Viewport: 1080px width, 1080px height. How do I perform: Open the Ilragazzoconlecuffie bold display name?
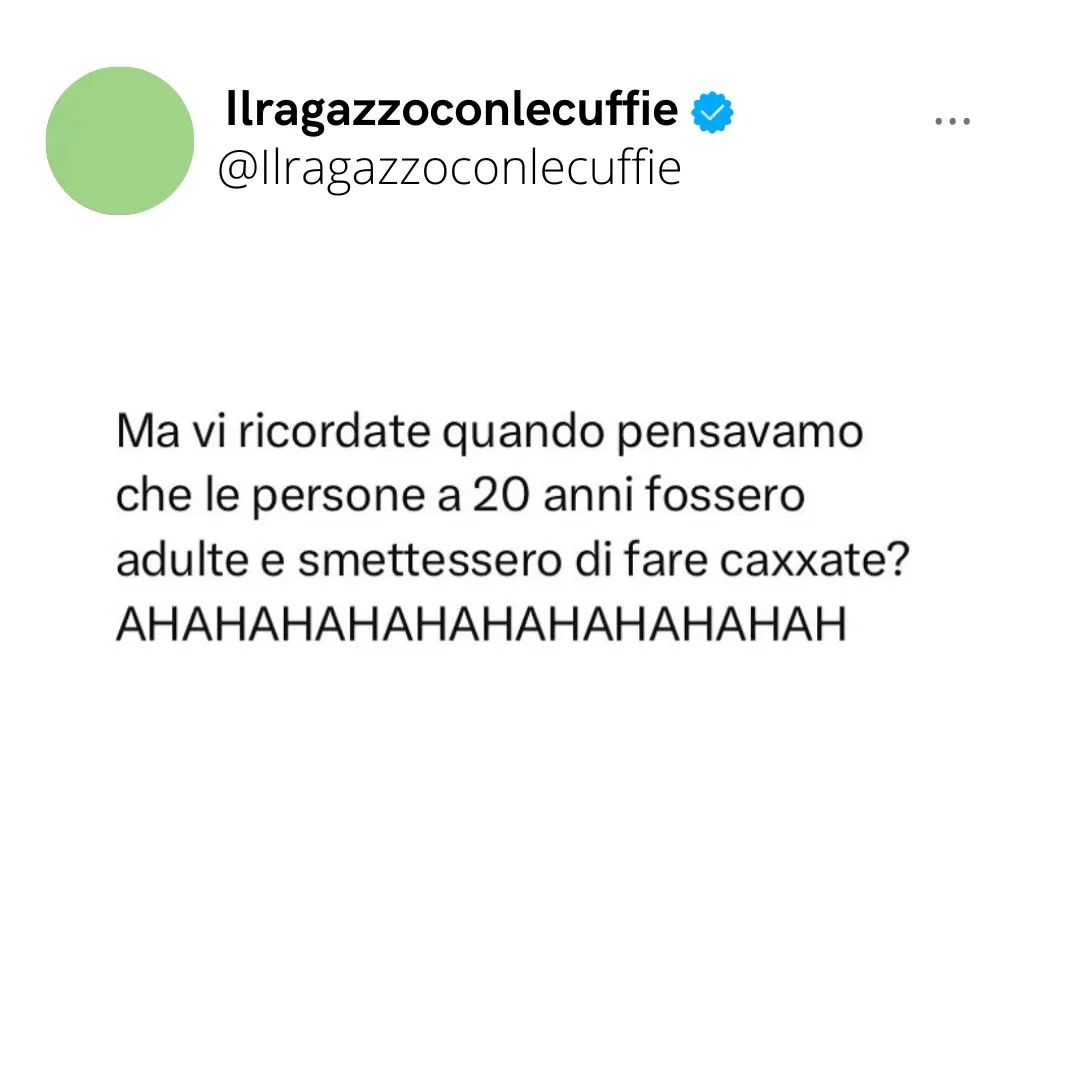click(x=452, y=110)
